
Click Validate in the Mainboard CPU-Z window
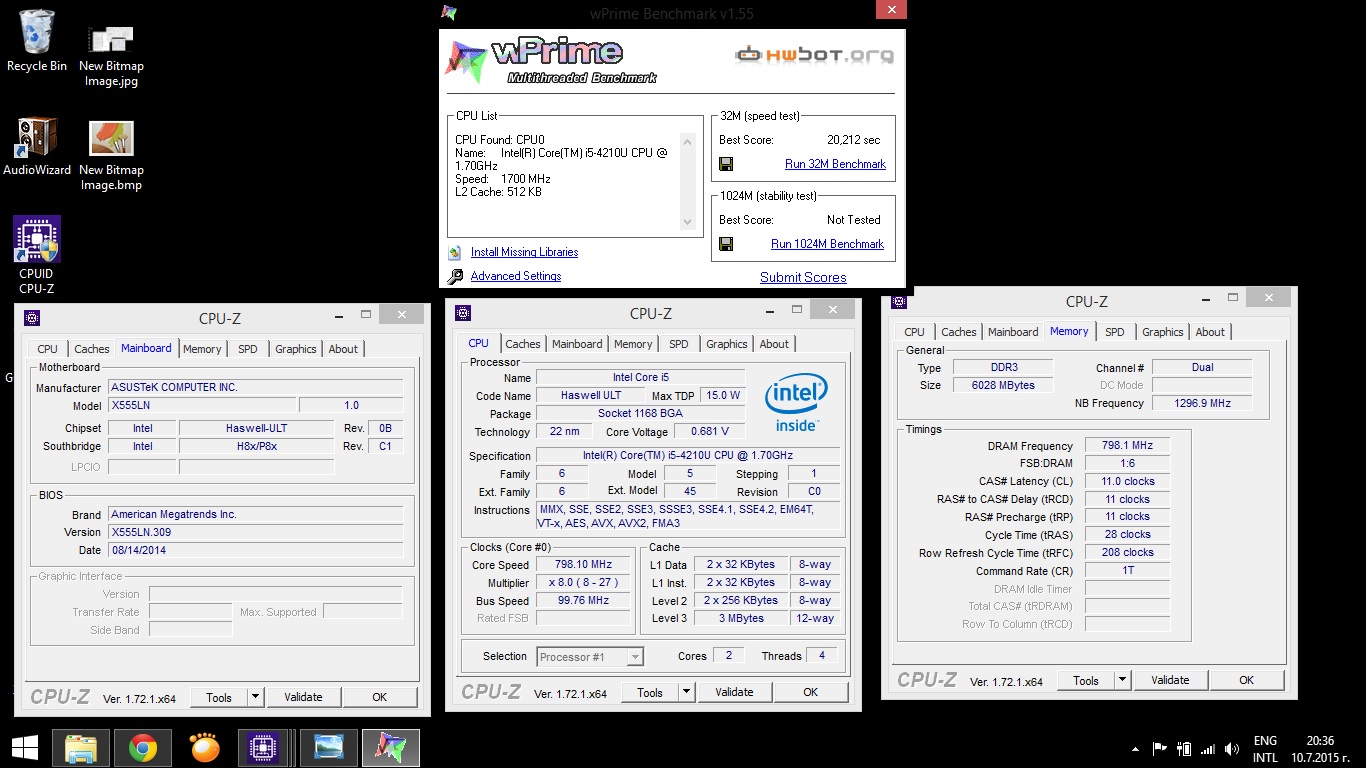(x=303, y=697)
